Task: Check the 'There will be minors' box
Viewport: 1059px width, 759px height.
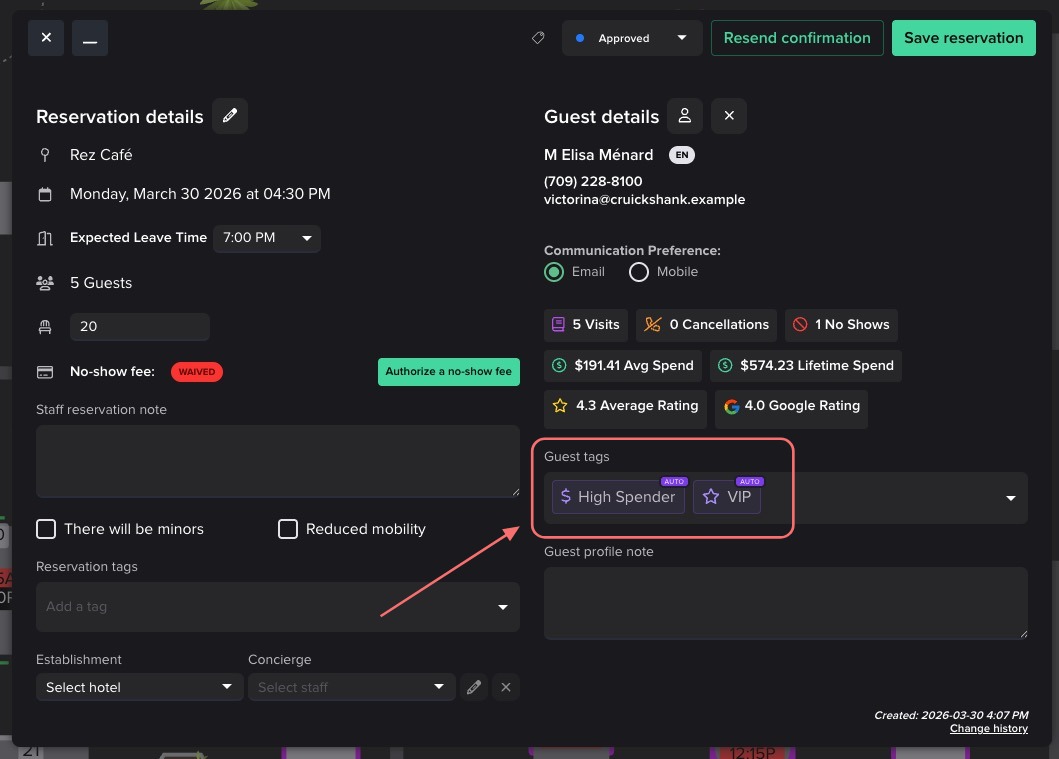Action: click(x=46, y=529)
